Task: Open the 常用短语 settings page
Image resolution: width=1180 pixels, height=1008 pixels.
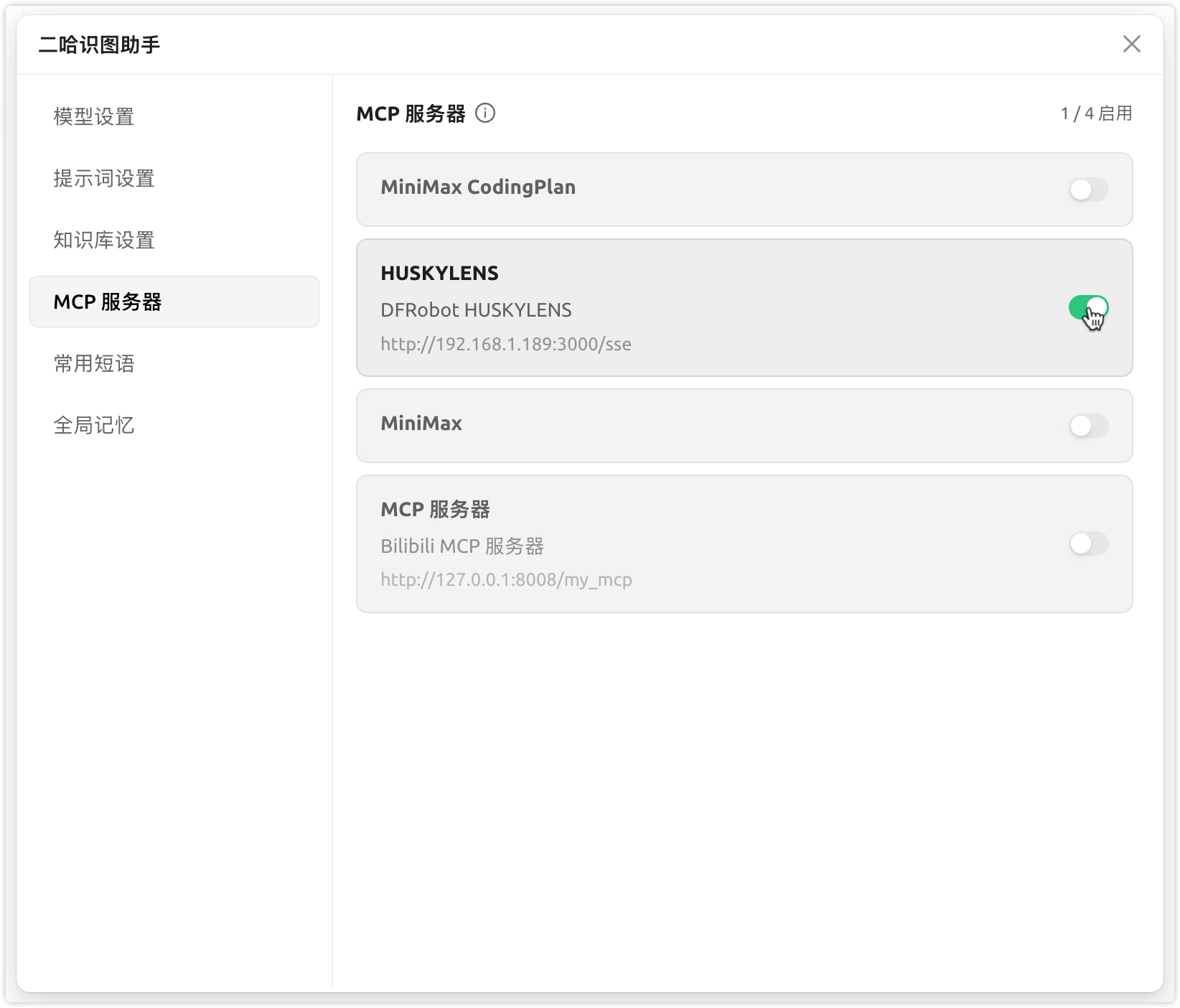Action: click(94, 363)
